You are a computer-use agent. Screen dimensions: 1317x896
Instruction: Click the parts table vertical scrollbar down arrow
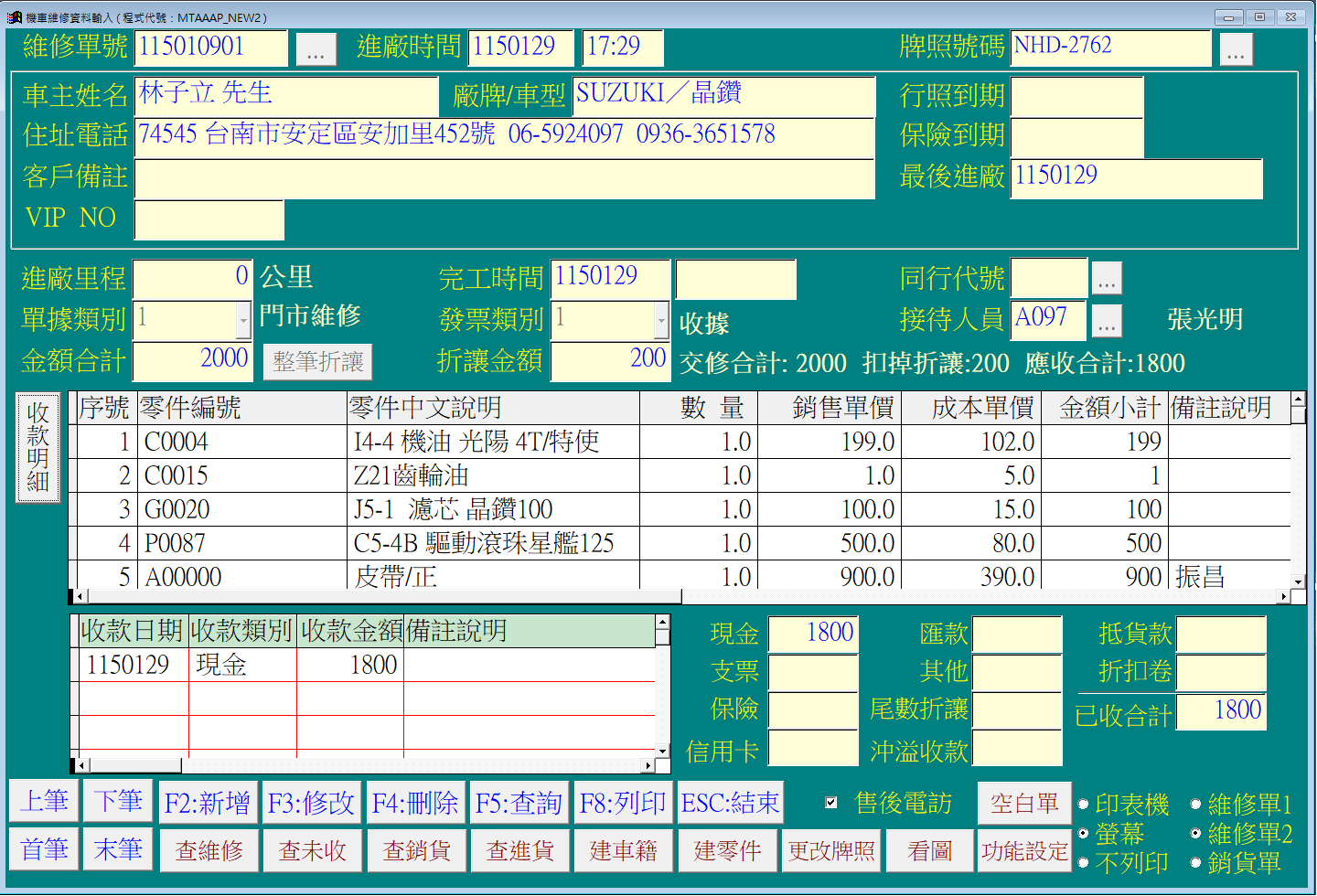coord(1298,581)
